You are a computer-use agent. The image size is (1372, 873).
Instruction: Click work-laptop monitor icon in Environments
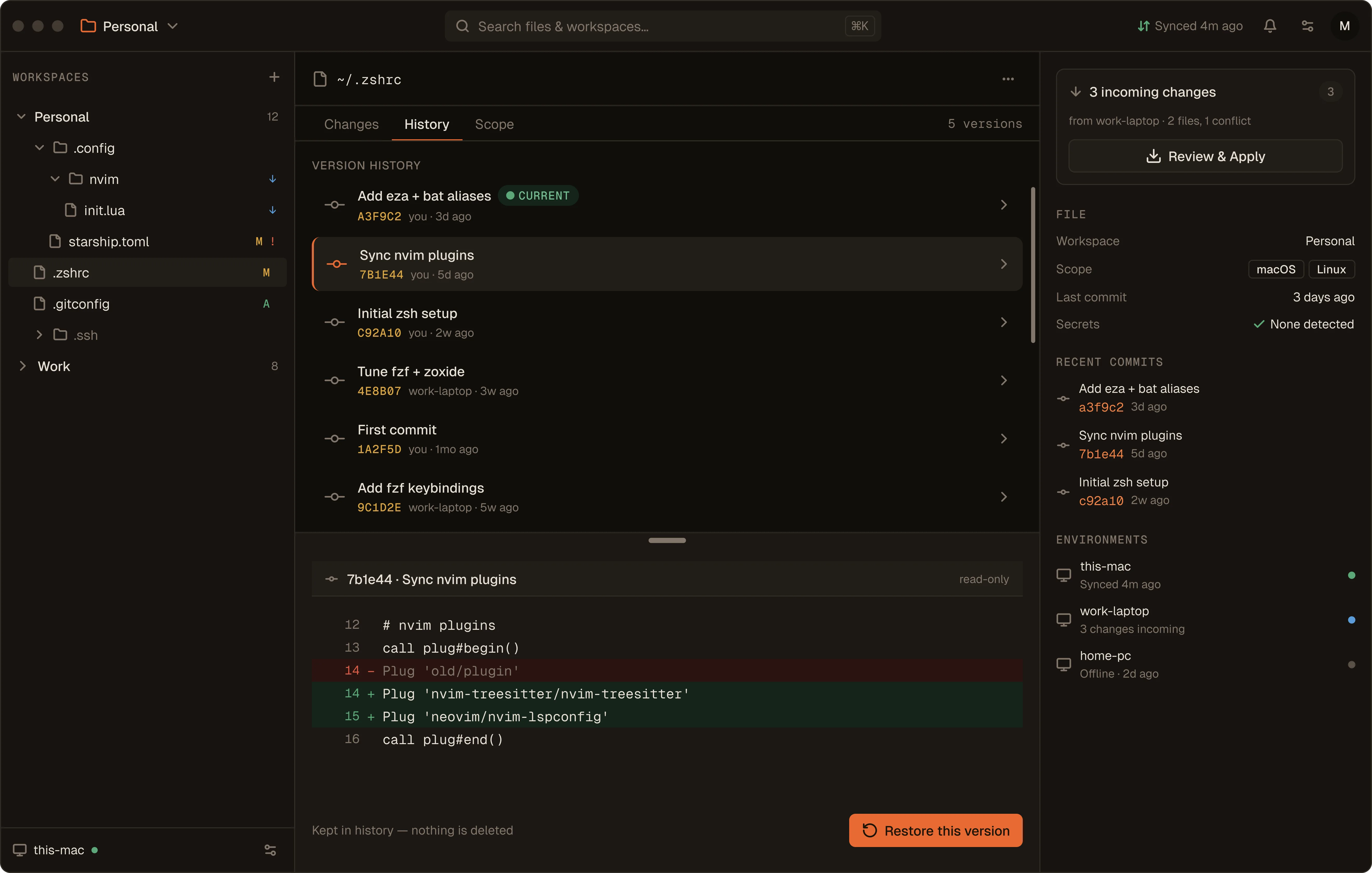(1063, 620)
